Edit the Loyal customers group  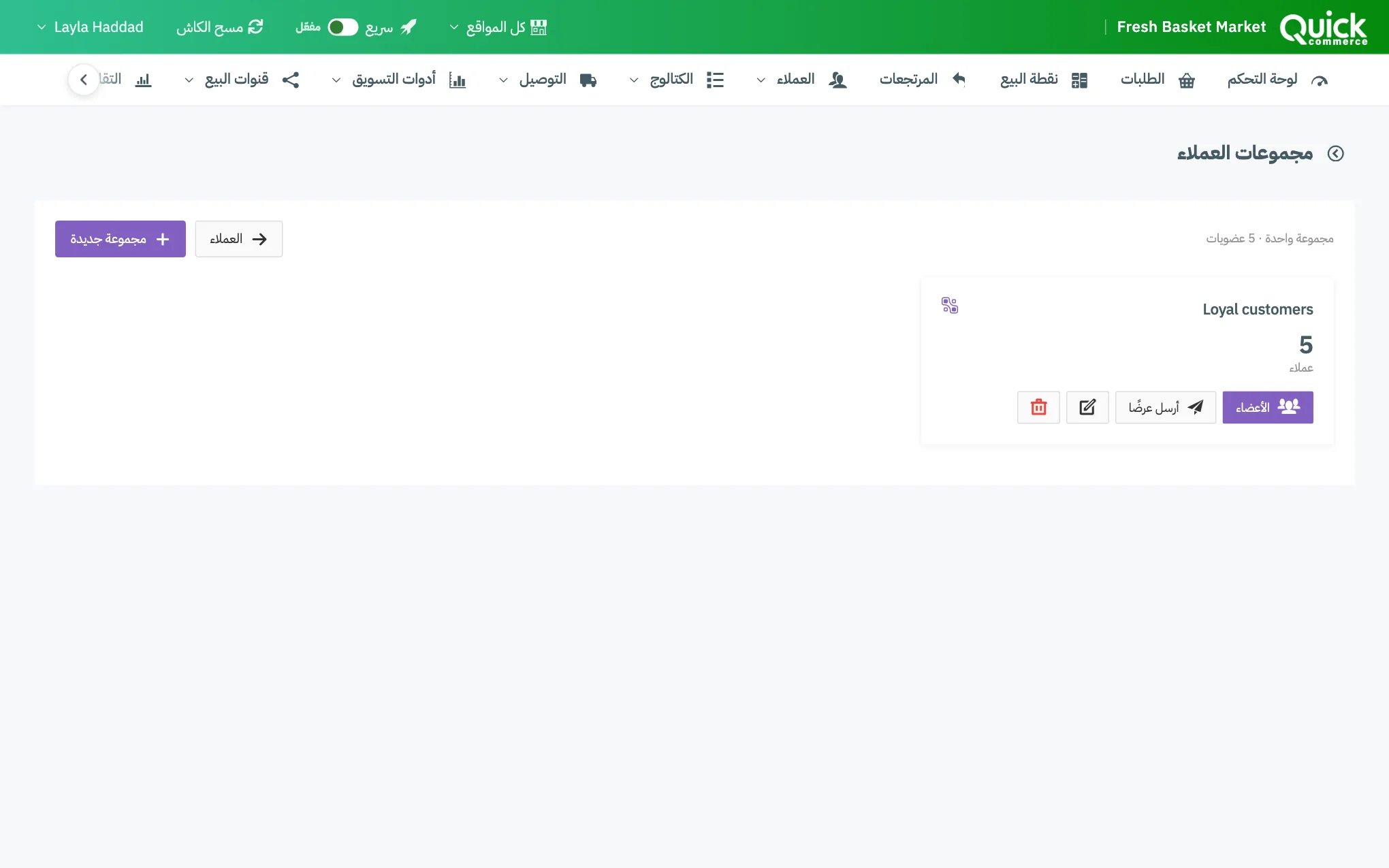click(1087, 407)
